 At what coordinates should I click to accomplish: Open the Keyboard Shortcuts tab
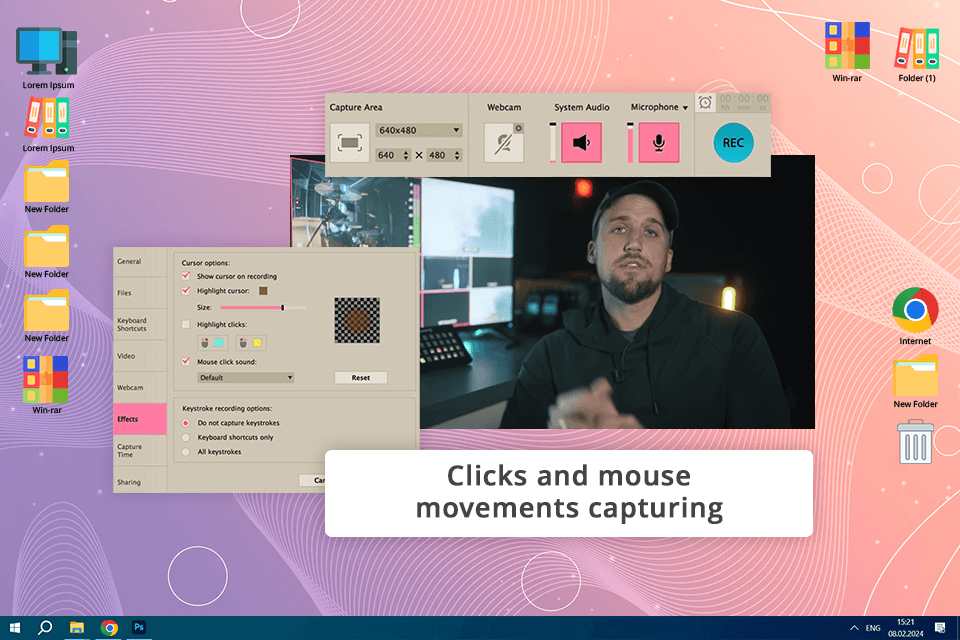tap(140, 325)
